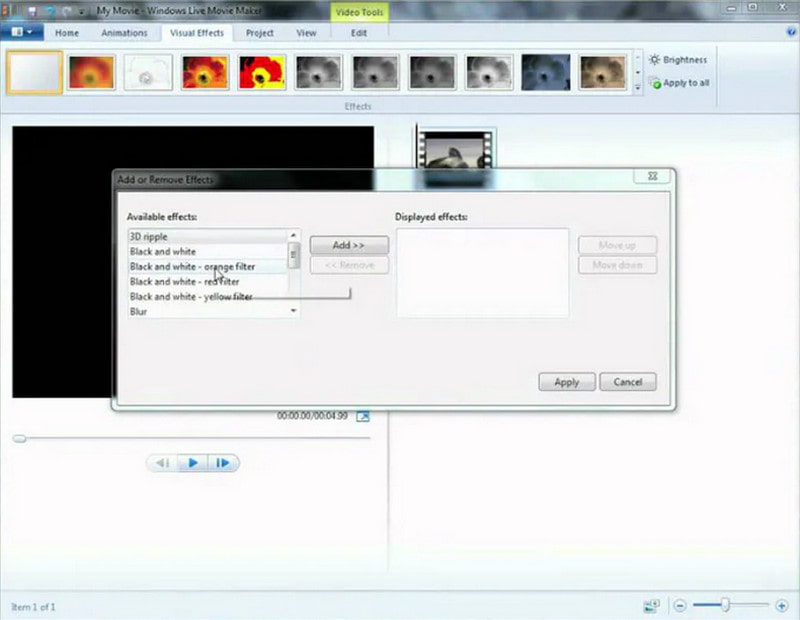Click the Apply button in the dialog
This screenshot has height=620, width=800.
(566, 382)
